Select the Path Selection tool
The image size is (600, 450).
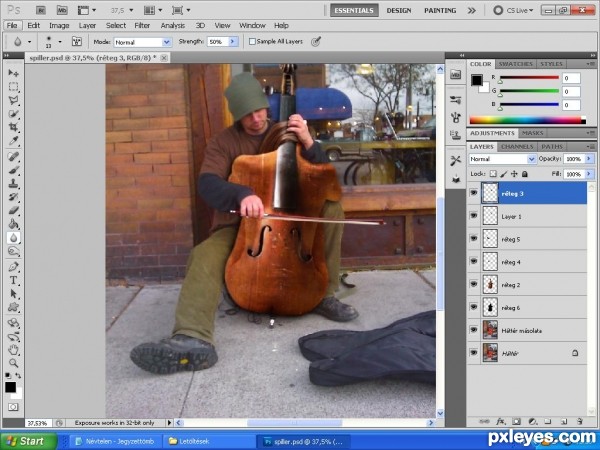[13, 293]
